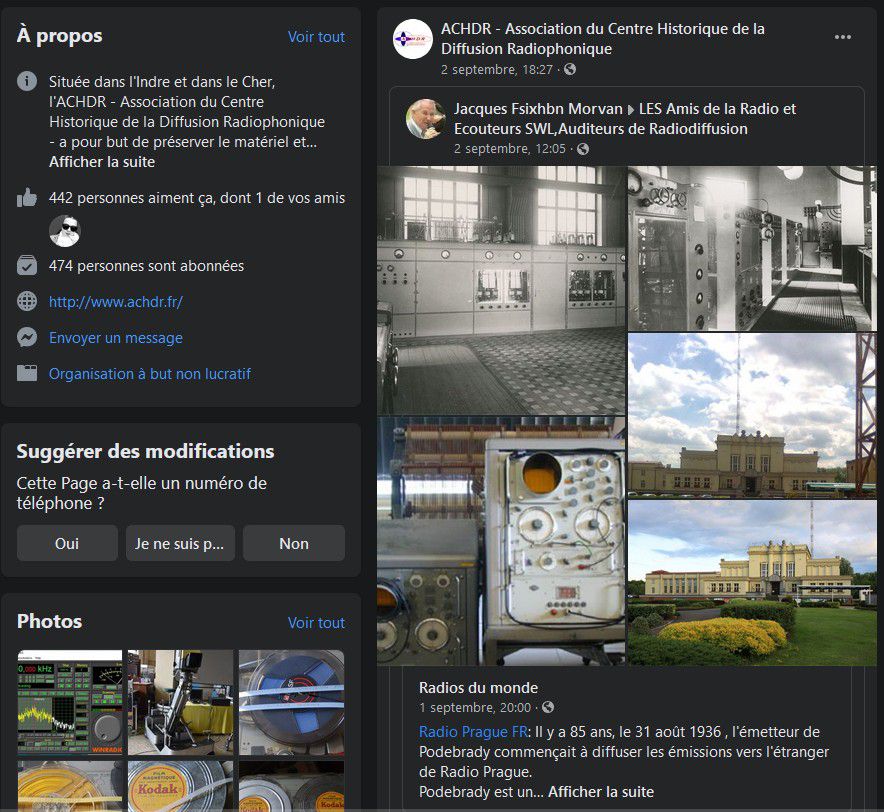884x812 pixels.
Task: Expand description with Afficher la suite in À propos
Action: click(102, 162)
